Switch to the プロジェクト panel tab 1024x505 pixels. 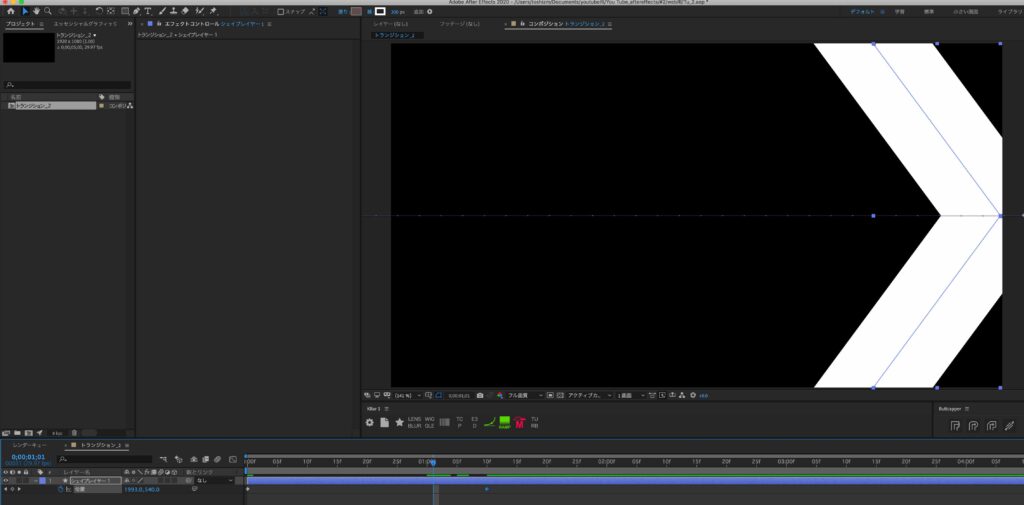pyautogui.click(x=20, y=24)
